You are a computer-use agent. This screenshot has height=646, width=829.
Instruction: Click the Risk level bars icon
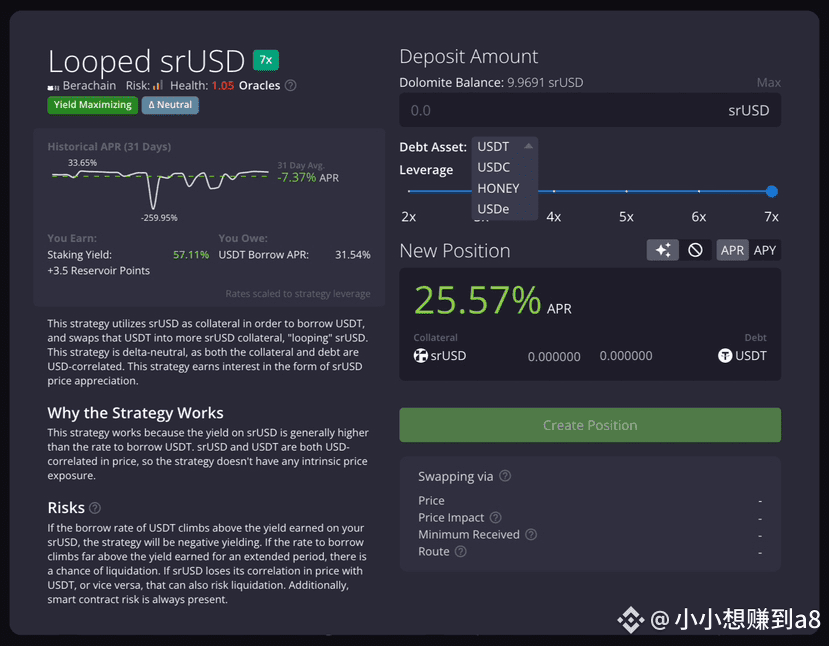[x=158, y=85]
